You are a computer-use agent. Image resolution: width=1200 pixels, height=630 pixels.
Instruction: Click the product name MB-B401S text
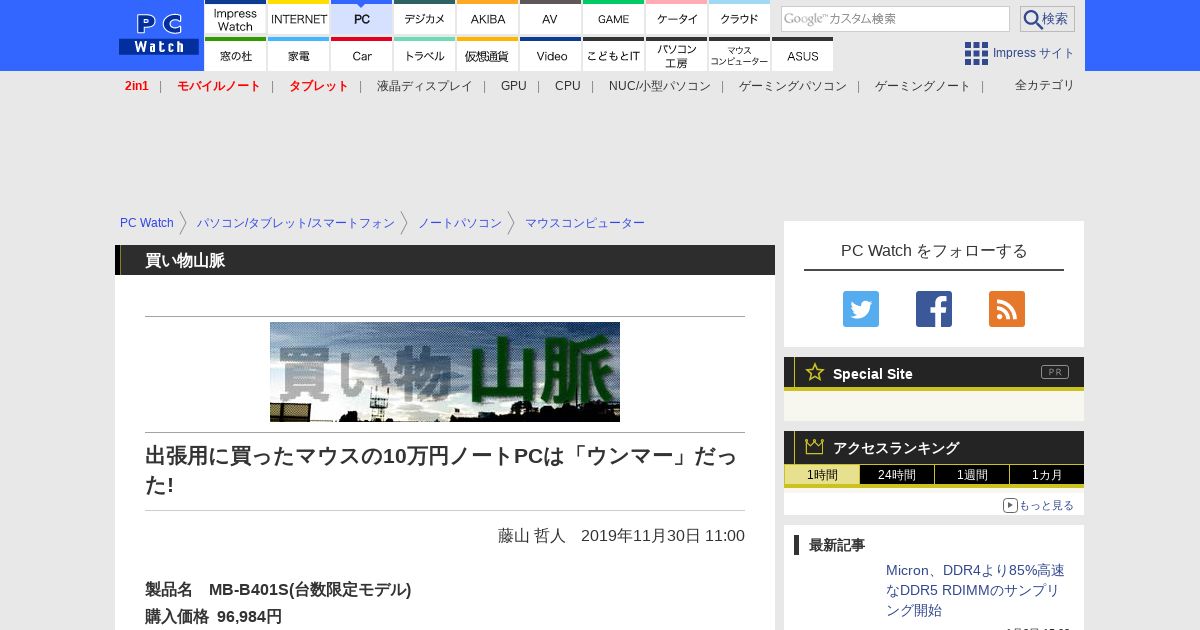coord(310,589)
